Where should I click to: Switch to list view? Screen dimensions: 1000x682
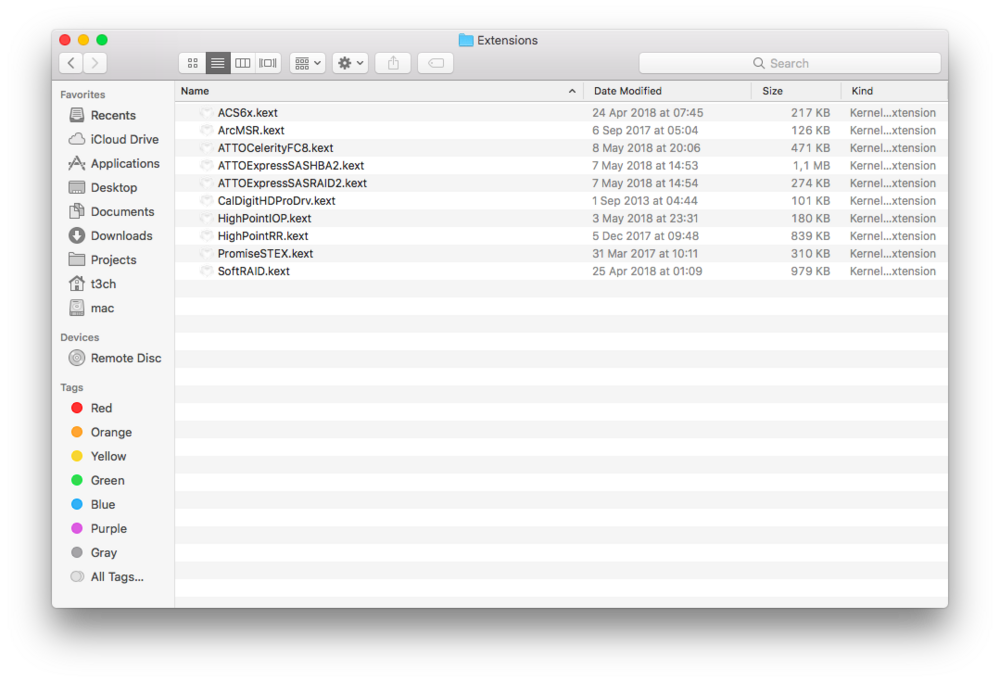pos(218,63)
